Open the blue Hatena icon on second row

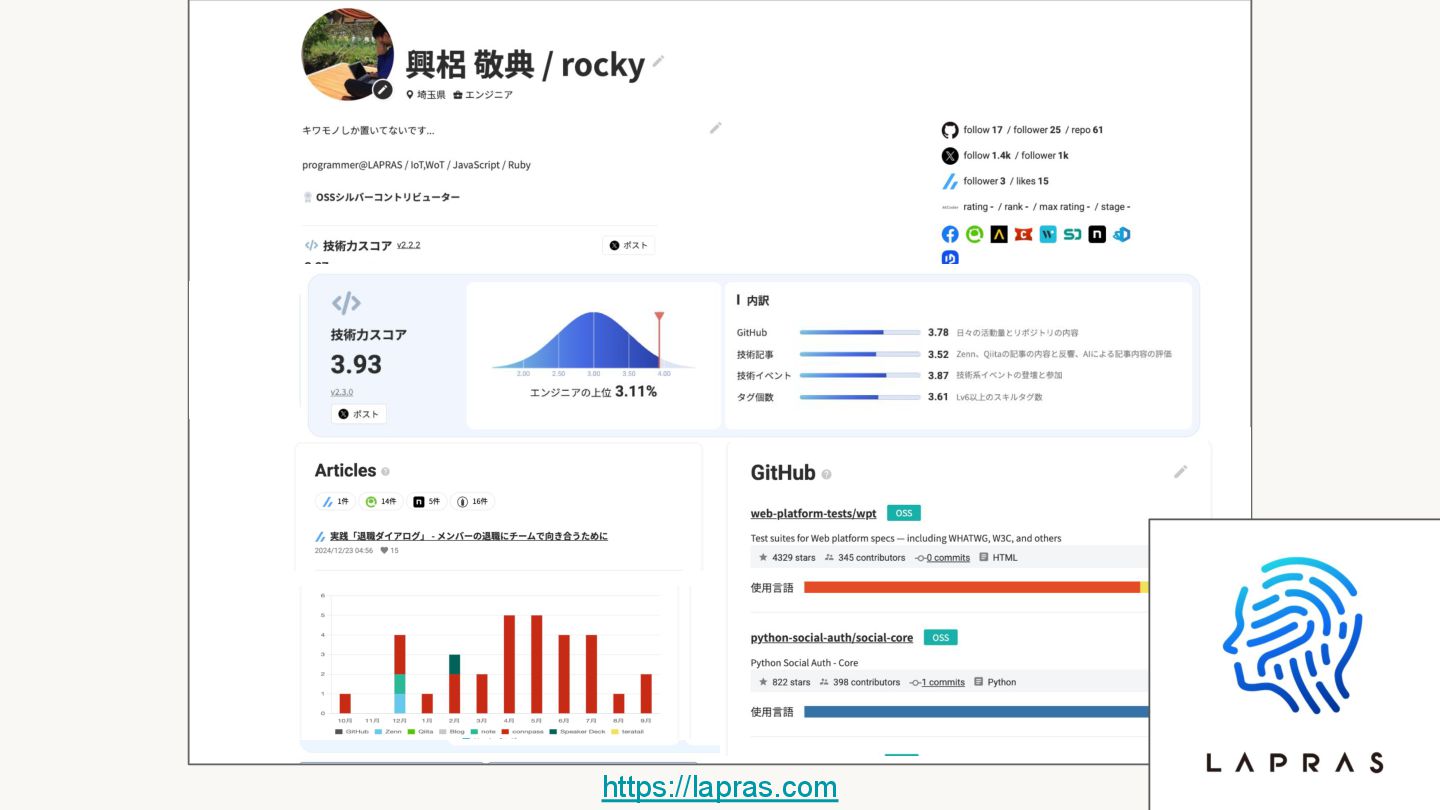[950, 258]
